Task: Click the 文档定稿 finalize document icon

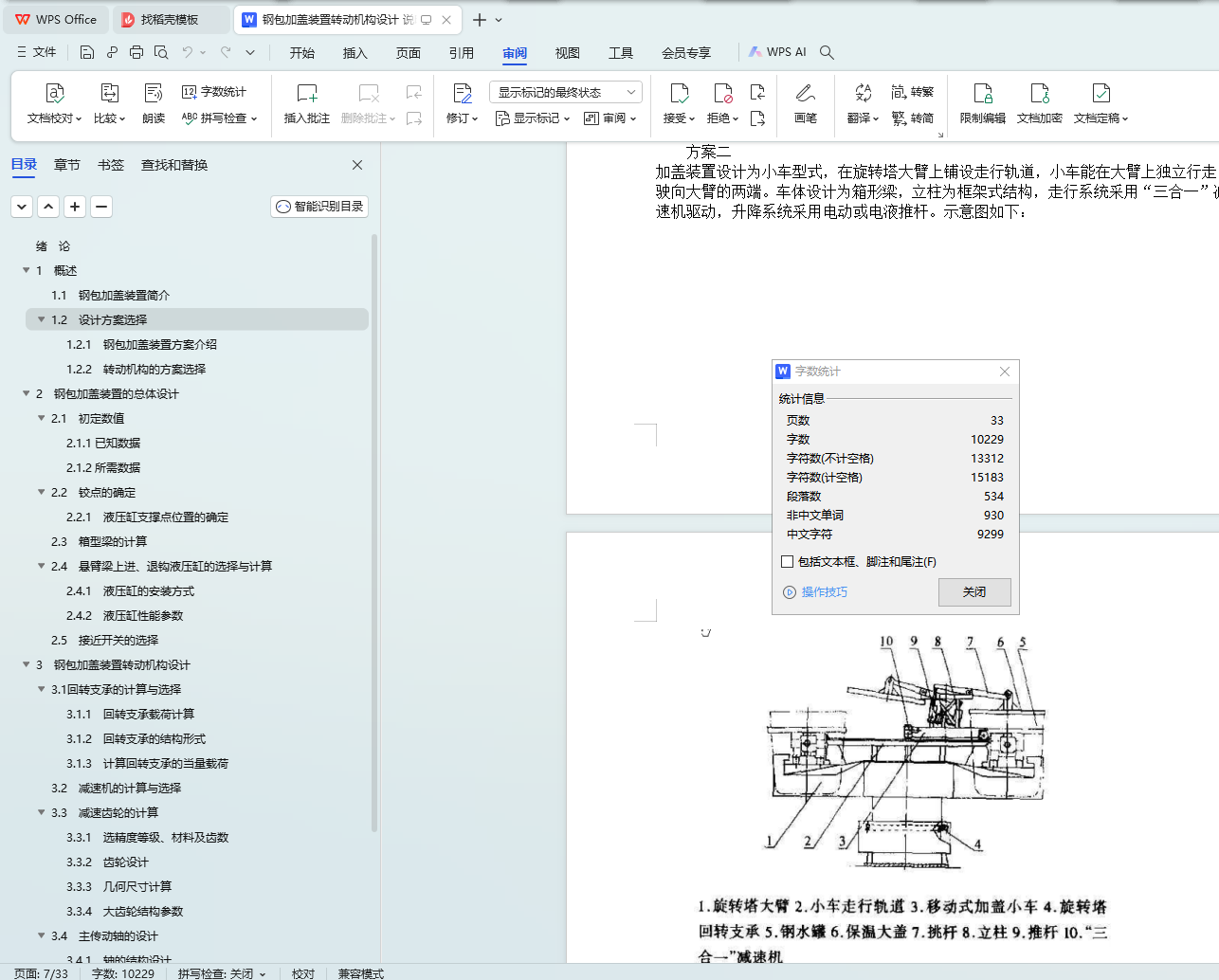Action: [1101, 93]
